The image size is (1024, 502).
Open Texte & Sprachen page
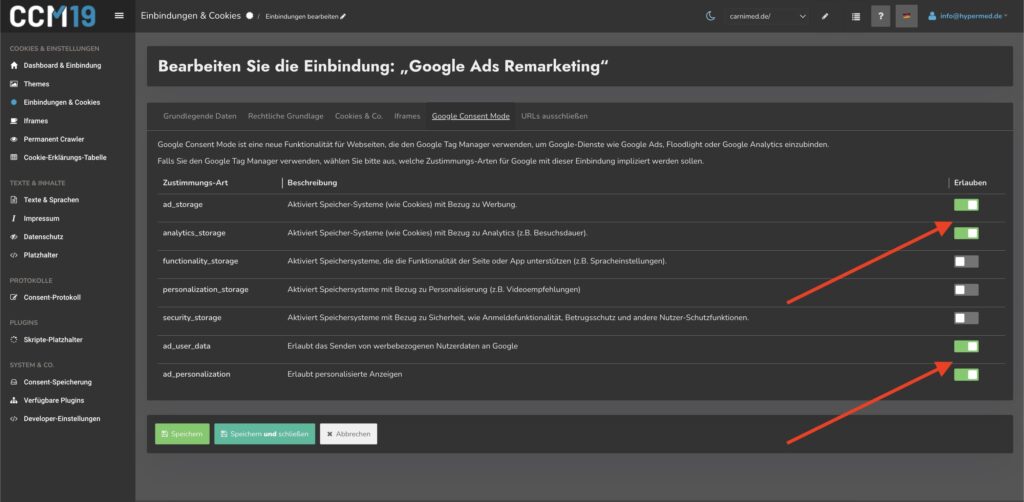pyautogui.click(x=51, y=200)
